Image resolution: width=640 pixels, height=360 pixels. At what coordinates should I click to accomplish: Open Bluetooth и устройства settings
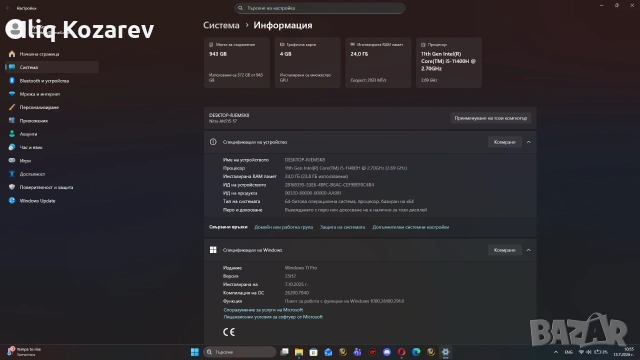click(x=51, y=81)
